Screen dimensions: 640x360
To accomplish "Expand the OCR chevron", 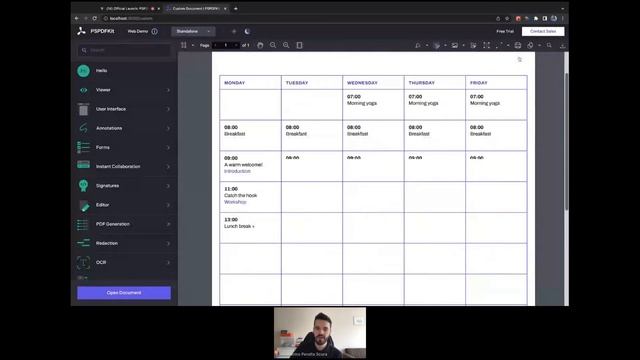I will 168,262.
